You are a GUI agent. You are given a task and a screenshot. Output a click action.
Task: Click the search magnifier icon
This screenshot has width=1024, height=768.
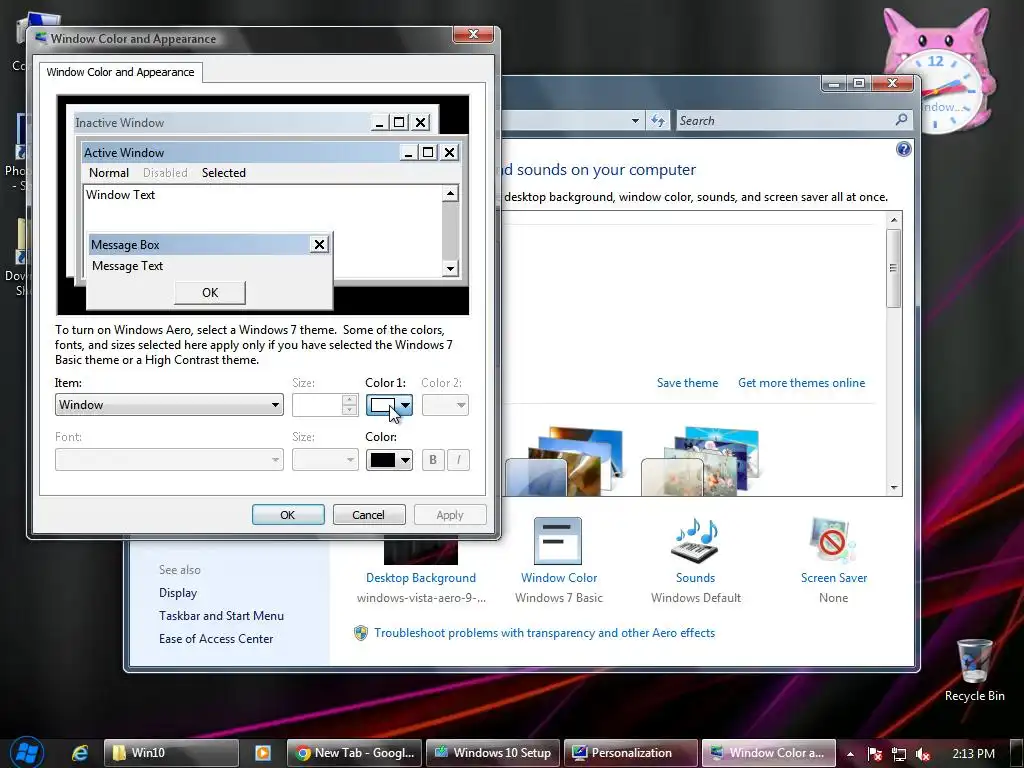[x=901, y=120]
